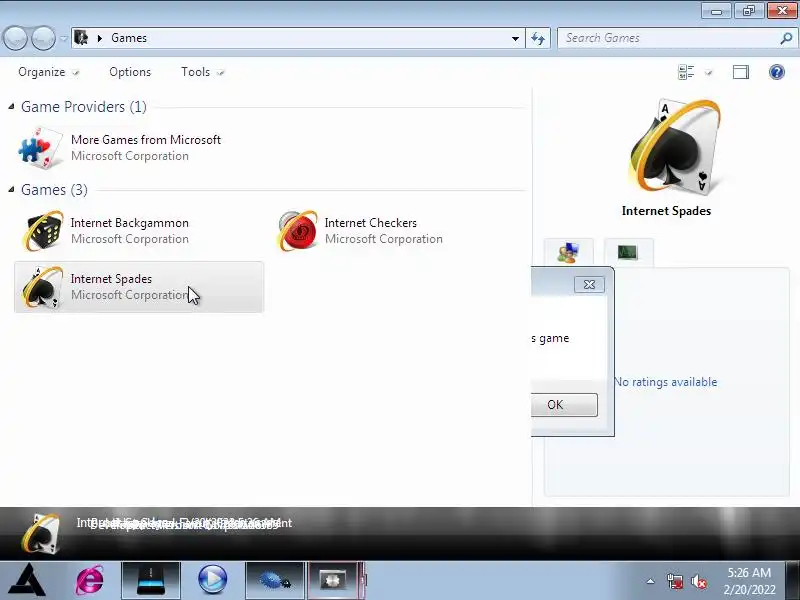Screen dimensions: 800x600
Task: Minimize the Games window
Action: [x=716, y=11]
